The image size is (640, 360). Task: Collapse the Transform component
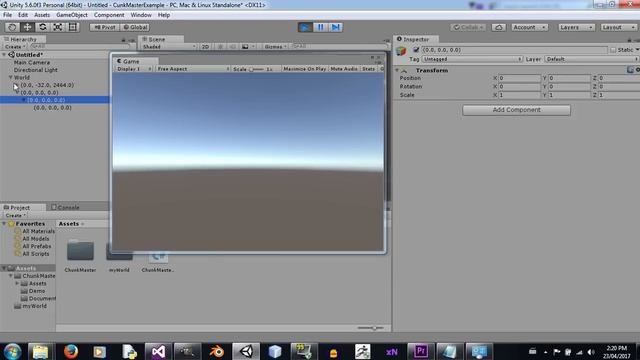coord(397,70)
